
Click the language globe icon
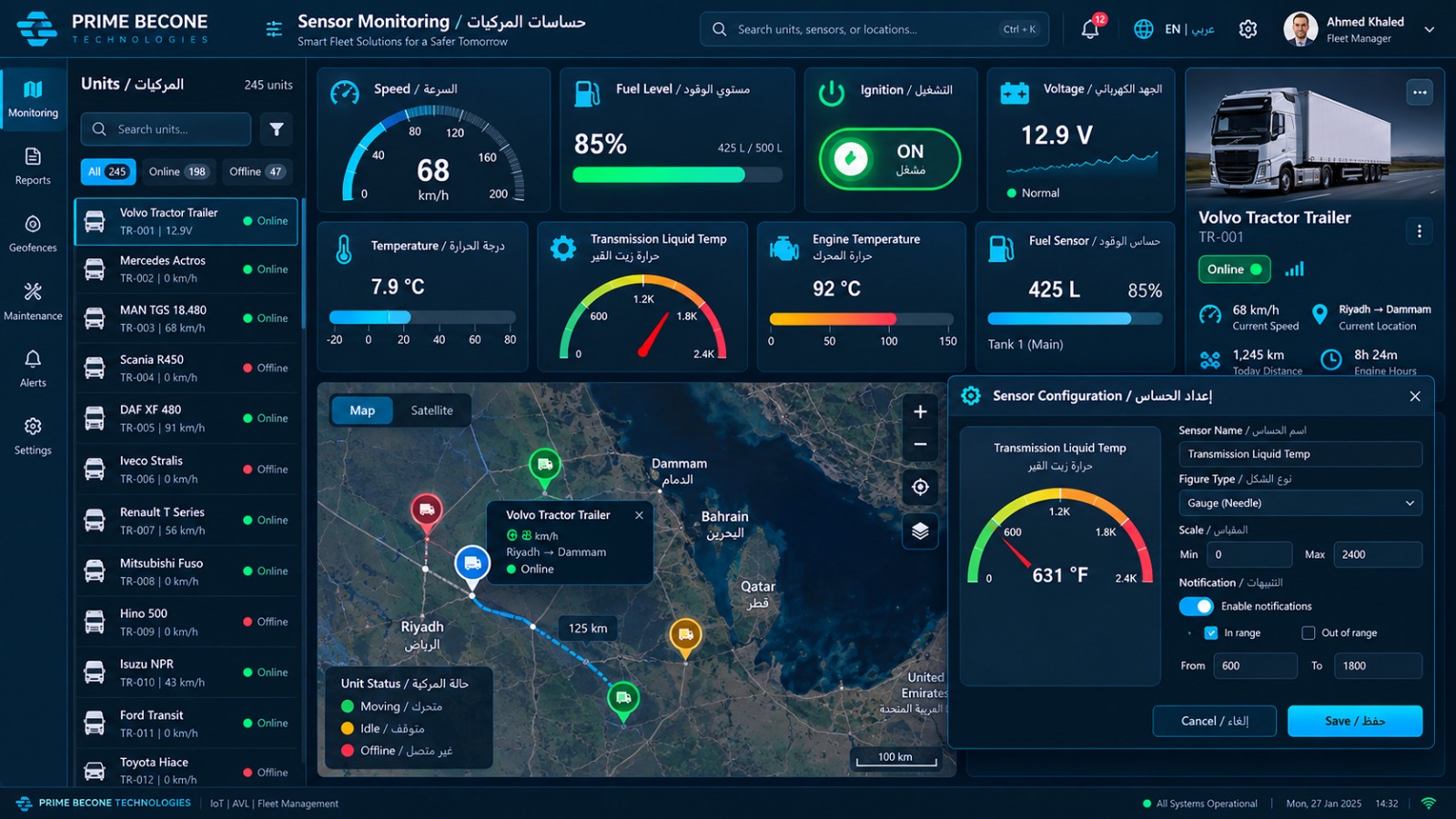pyautogui.click(x=1144, y=29)
